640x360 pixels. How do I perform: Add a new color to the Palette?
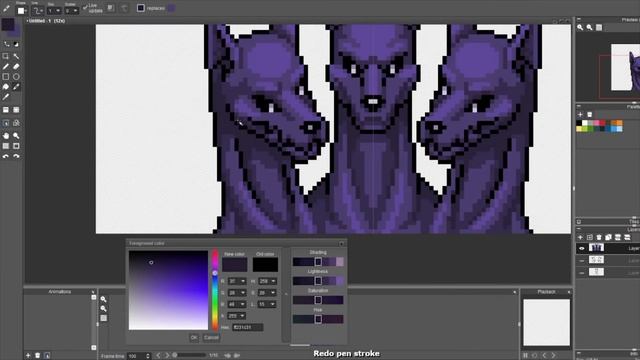coord(580,115)
